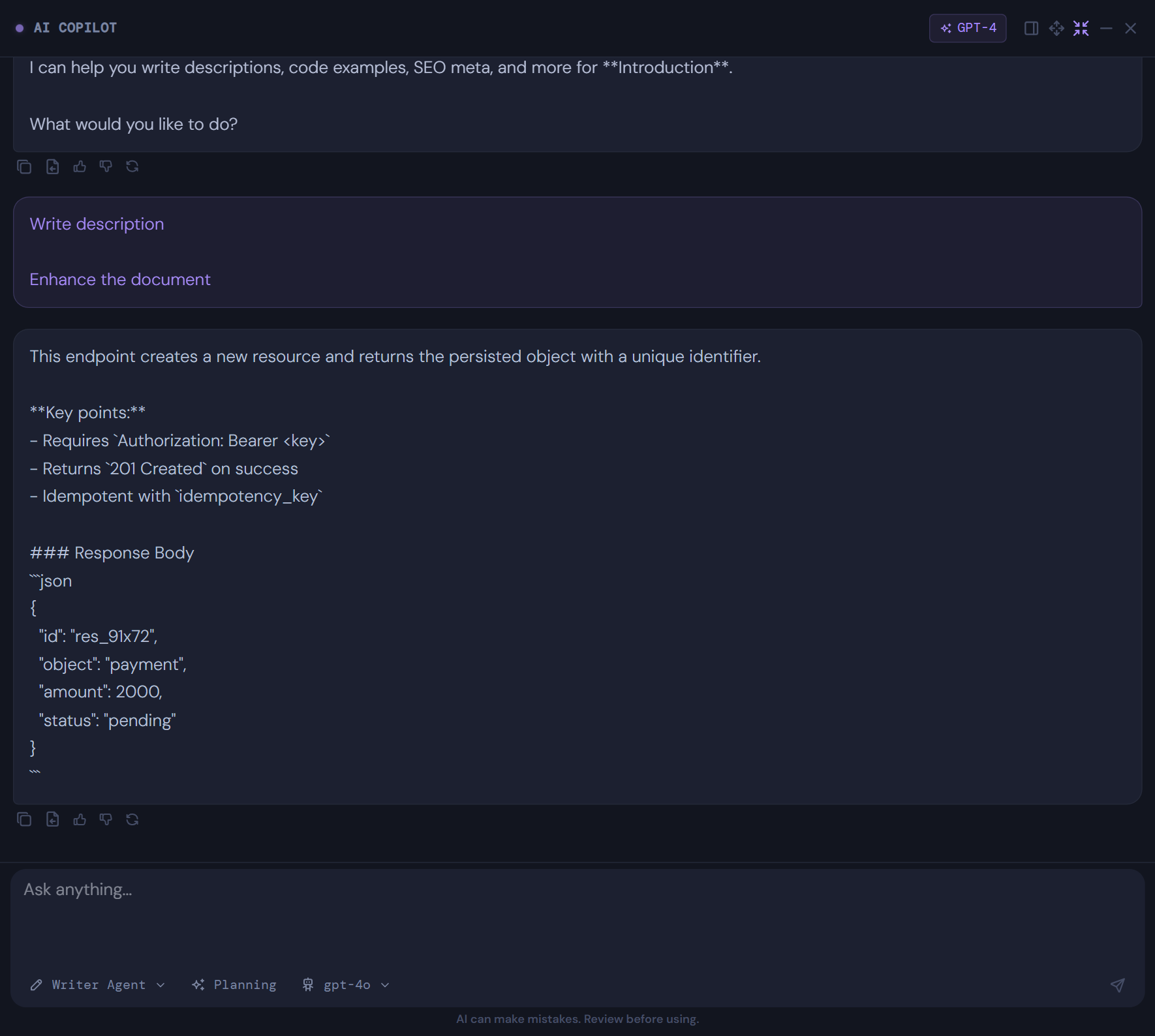Copy the generated response to clipboard
The image size is (1155, 1036).
24,819
